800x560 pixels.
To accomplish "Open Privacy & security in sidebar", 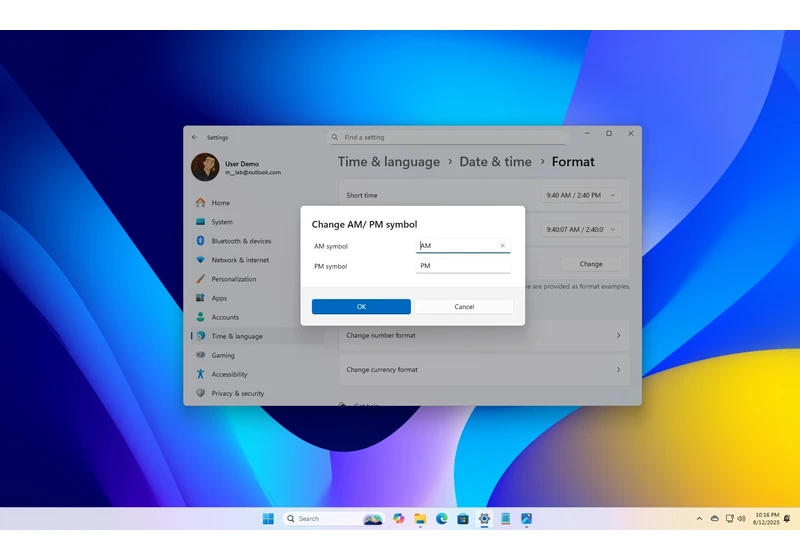I will click(257, 393).
